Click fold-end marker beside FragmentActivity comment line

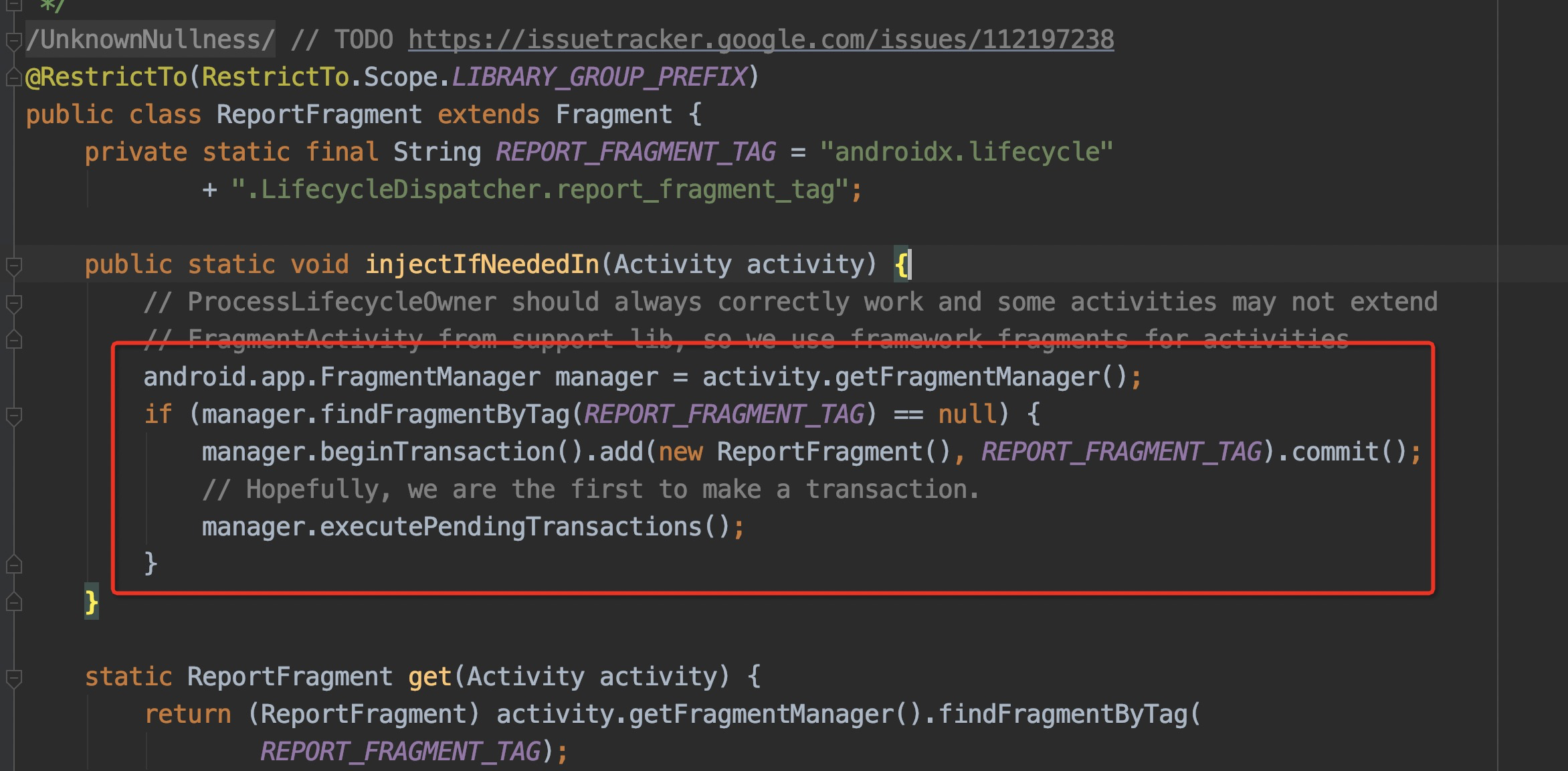(x=14, y=341)
